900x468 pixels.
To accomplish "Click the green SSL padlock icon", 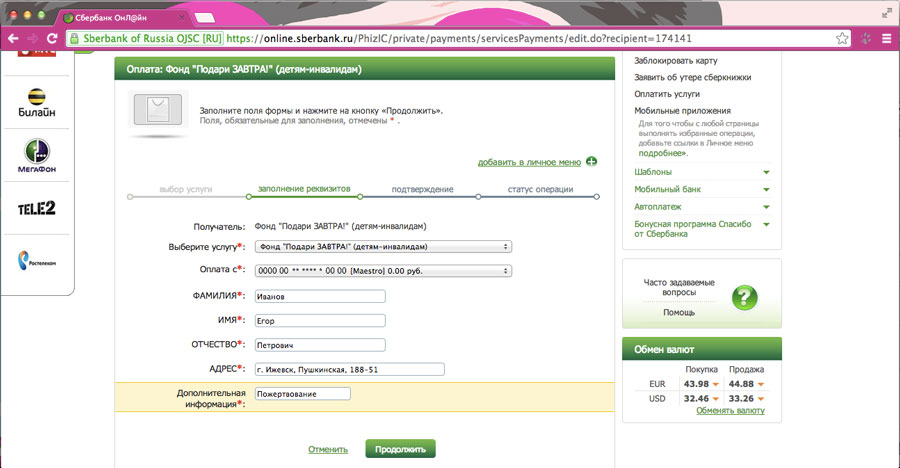I will (73, 38).
